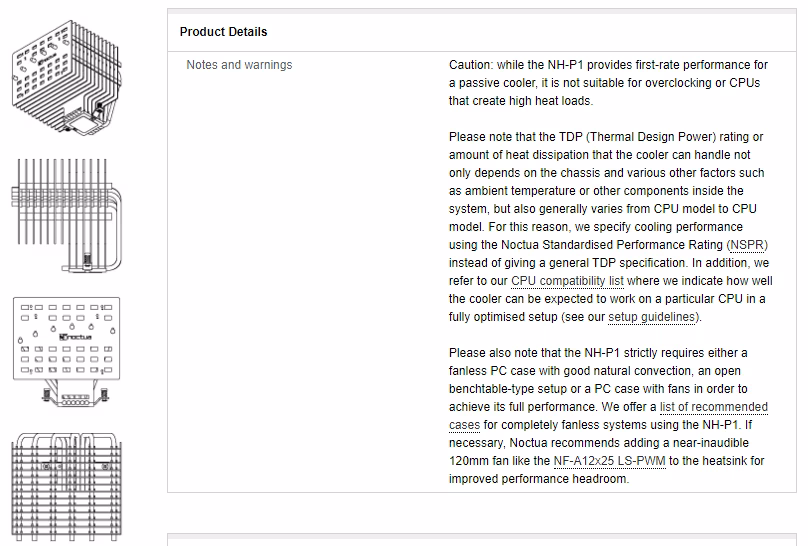
Task: Visit the NF-A12x25 LS-PWM fan link
Action: 609,461
